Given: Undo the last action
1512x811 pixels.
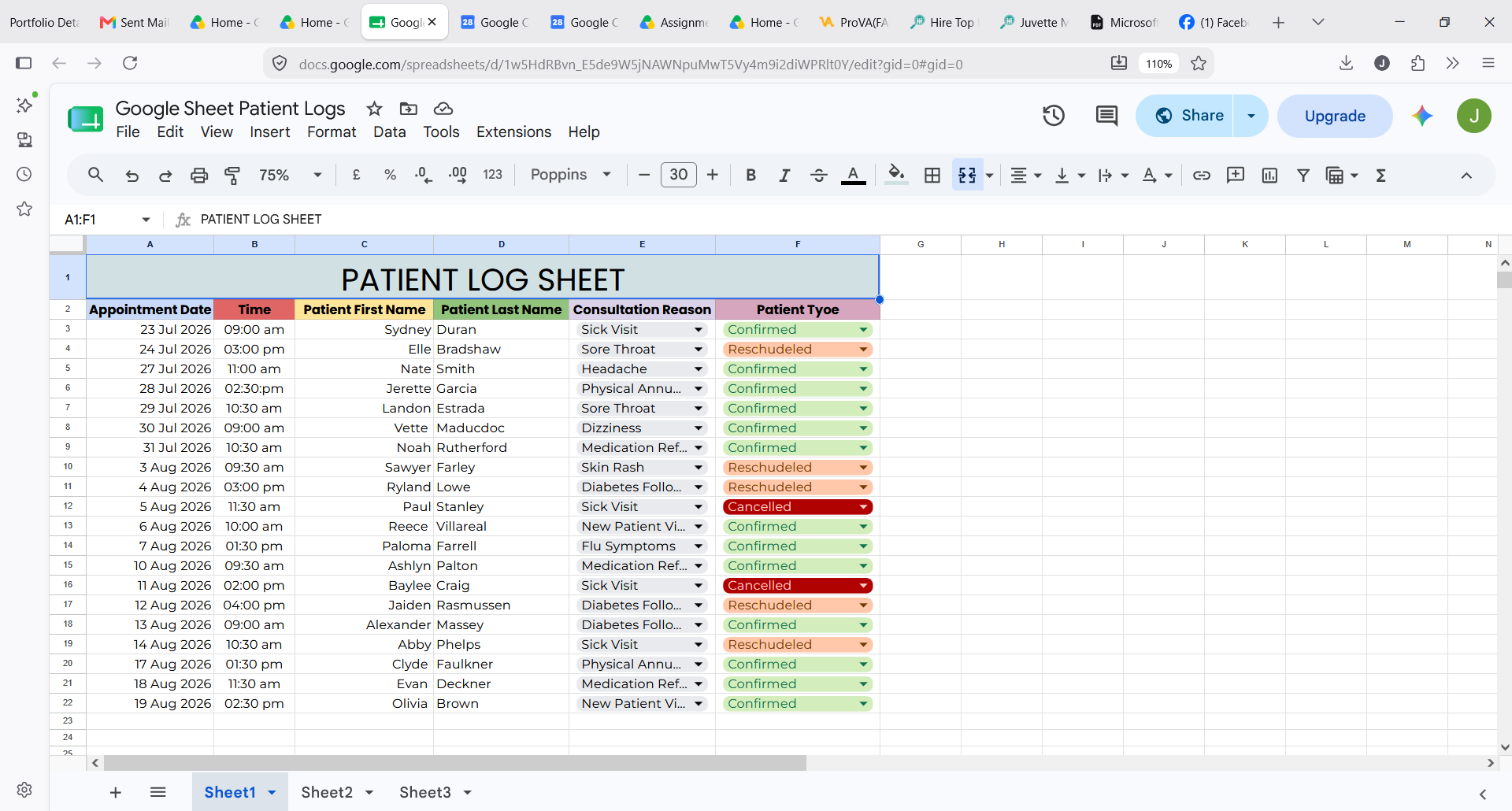Looking at the screenshot, I should (132, 175).
